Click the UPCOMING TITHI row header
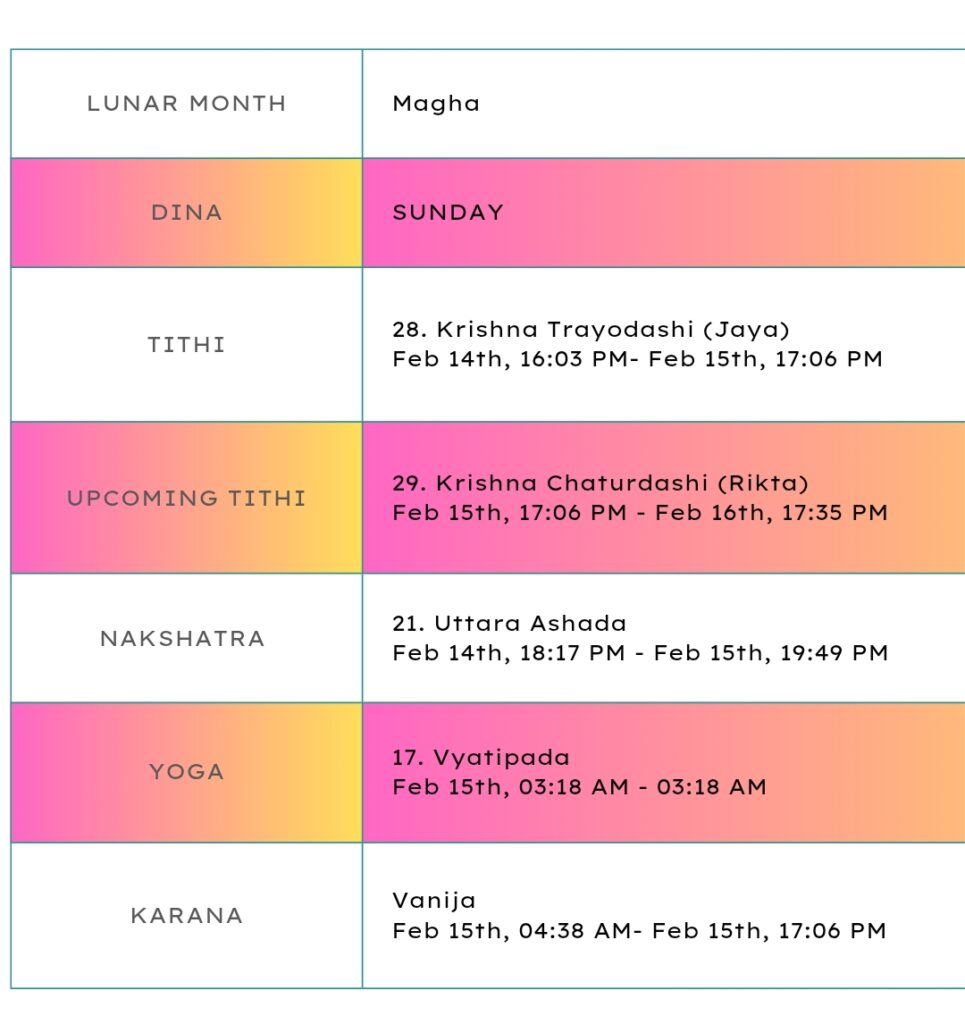This screenshot has height=1024, width=965. [186, 497]
